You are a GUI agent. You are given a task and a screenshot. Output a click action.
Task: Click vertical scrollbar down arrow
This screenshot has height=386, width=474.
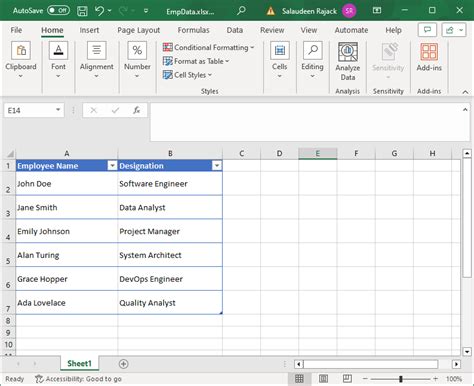pos(467,351)
